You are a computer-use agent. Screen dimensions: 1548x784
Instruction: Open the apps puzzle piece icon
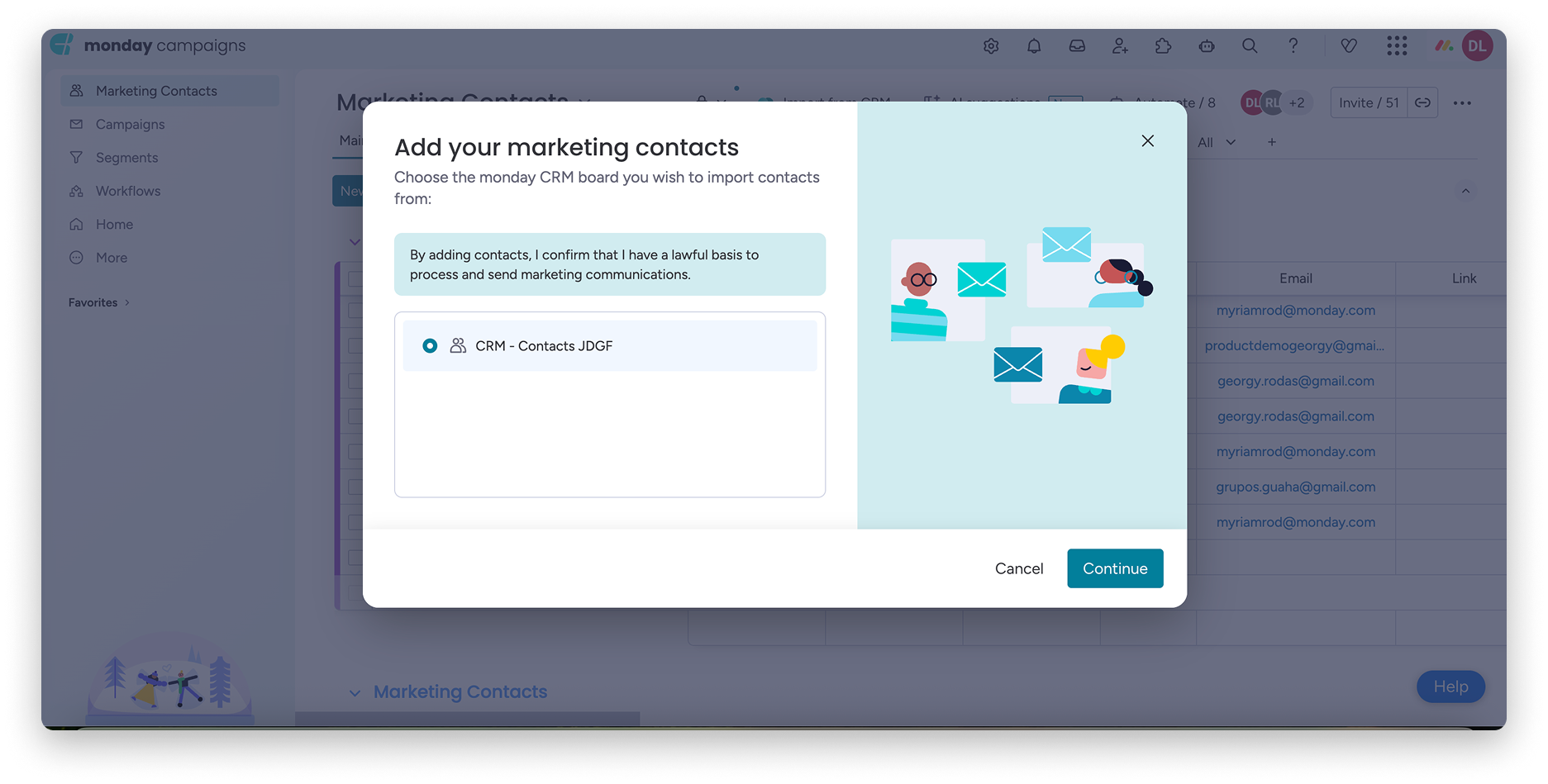click(x=1163, y=46)
